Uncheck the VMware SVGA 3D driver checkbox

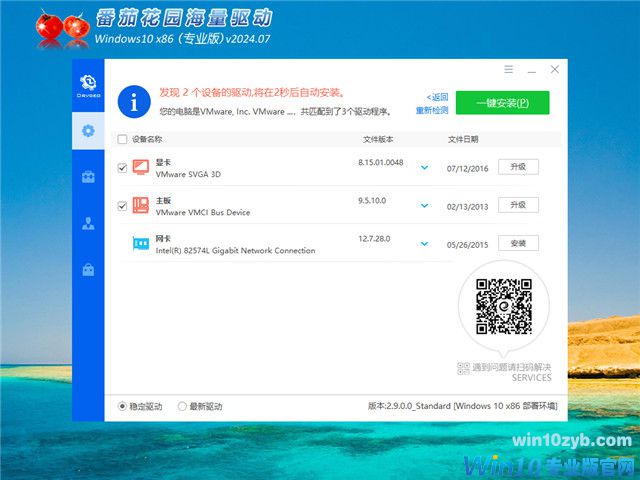point(122,168)
